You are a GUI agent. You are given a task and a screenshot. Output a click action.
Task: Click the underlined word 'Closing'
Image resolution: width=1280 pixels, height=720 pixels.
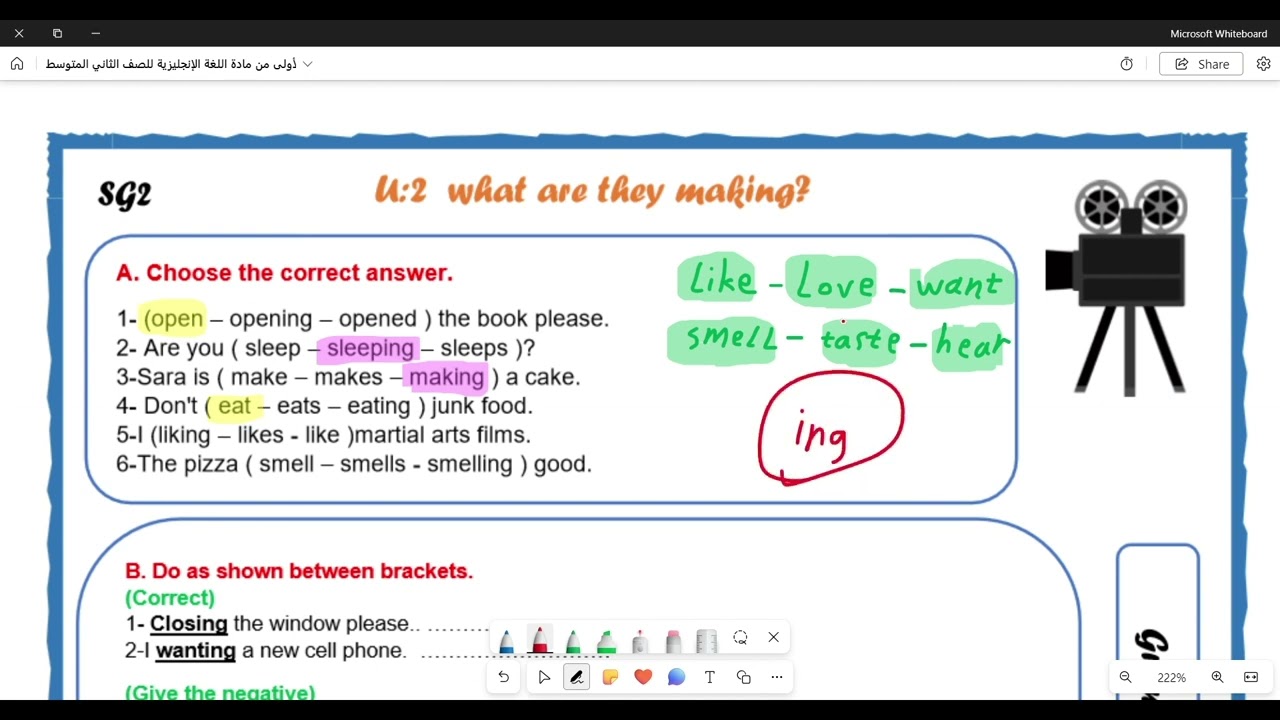[189, 624]
